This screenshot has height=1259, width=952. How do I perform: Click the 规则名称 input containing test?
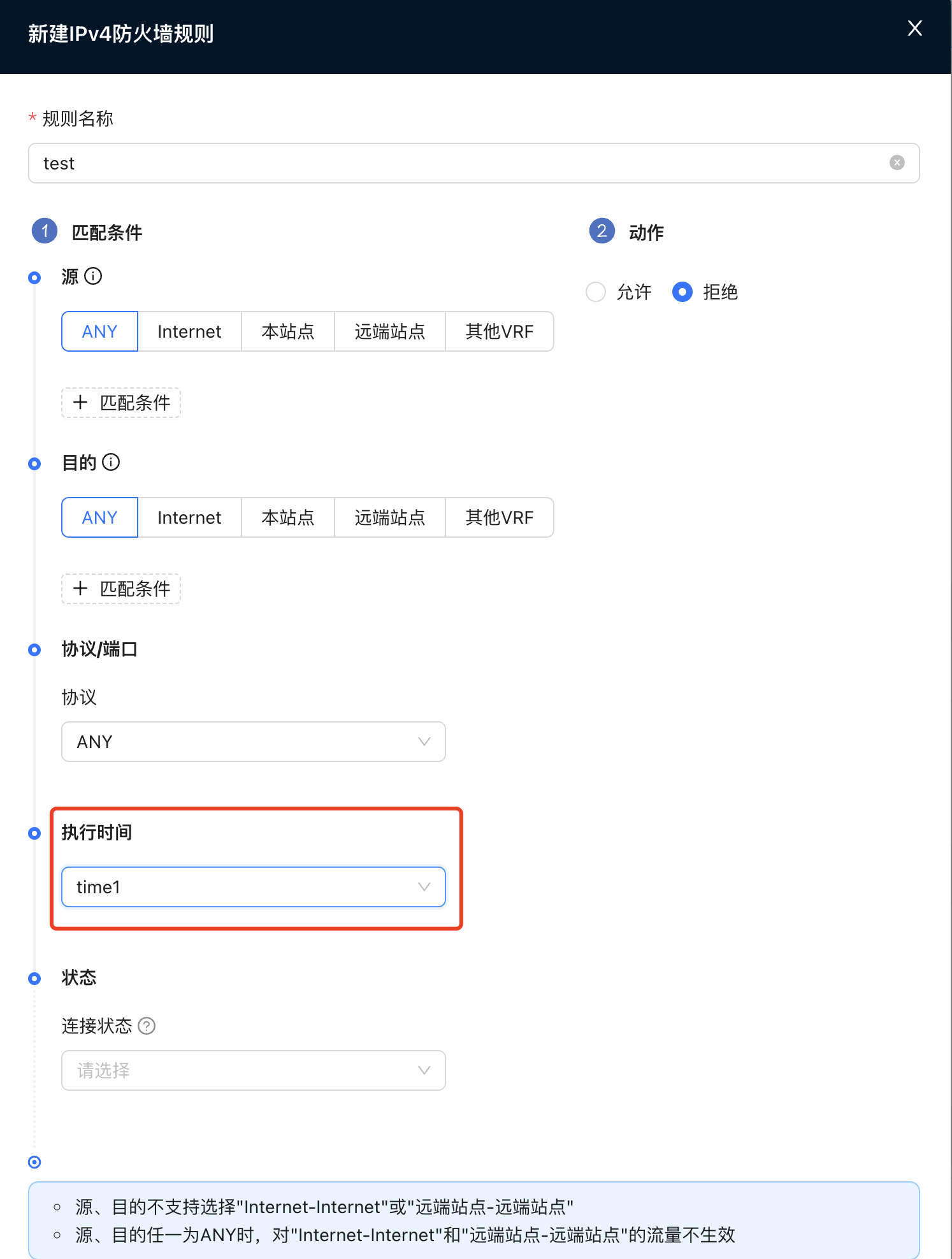point(459,163)
